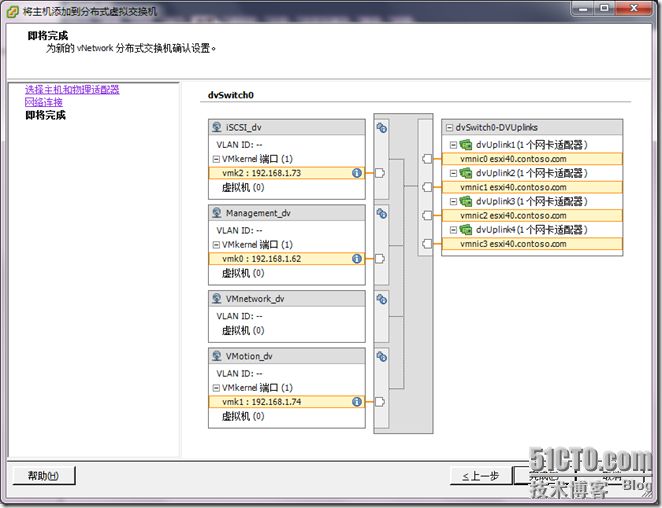Click the VMotion_dv port group network icon

(x=217, y=356)
